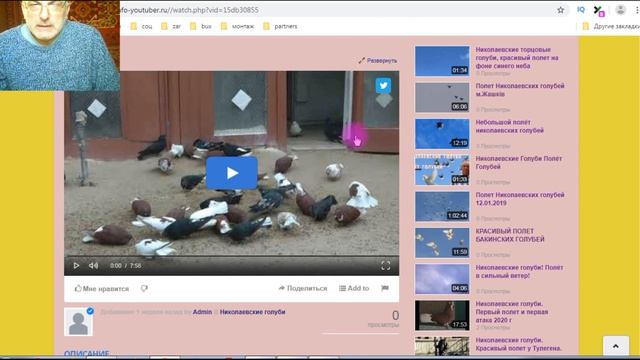Open the 'Николаевские голуби' category link

tap(252, 312)
